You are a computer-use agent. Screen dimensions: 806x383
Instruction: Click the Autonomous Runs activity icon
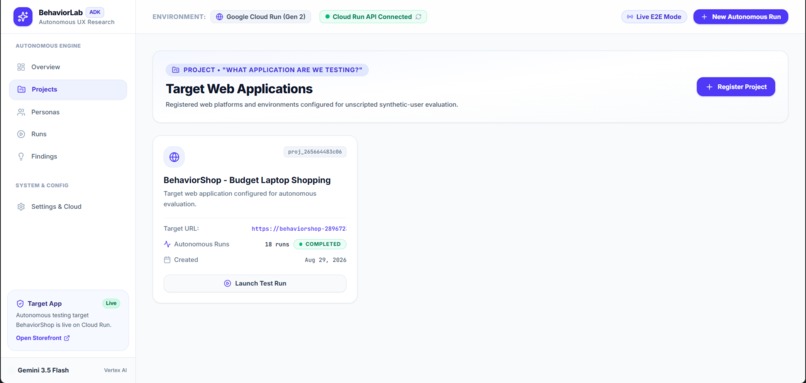(x=167, y=244)
